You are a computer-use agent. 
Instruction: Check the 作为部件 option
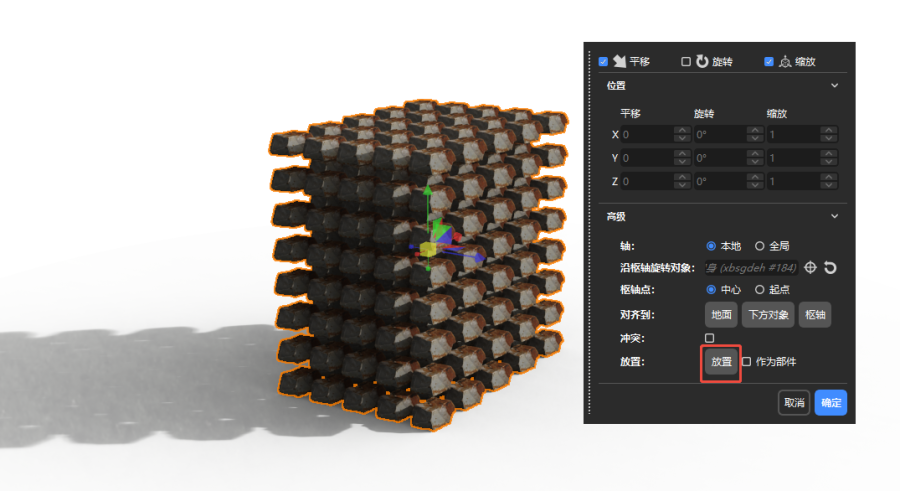(x=746, y=361)
